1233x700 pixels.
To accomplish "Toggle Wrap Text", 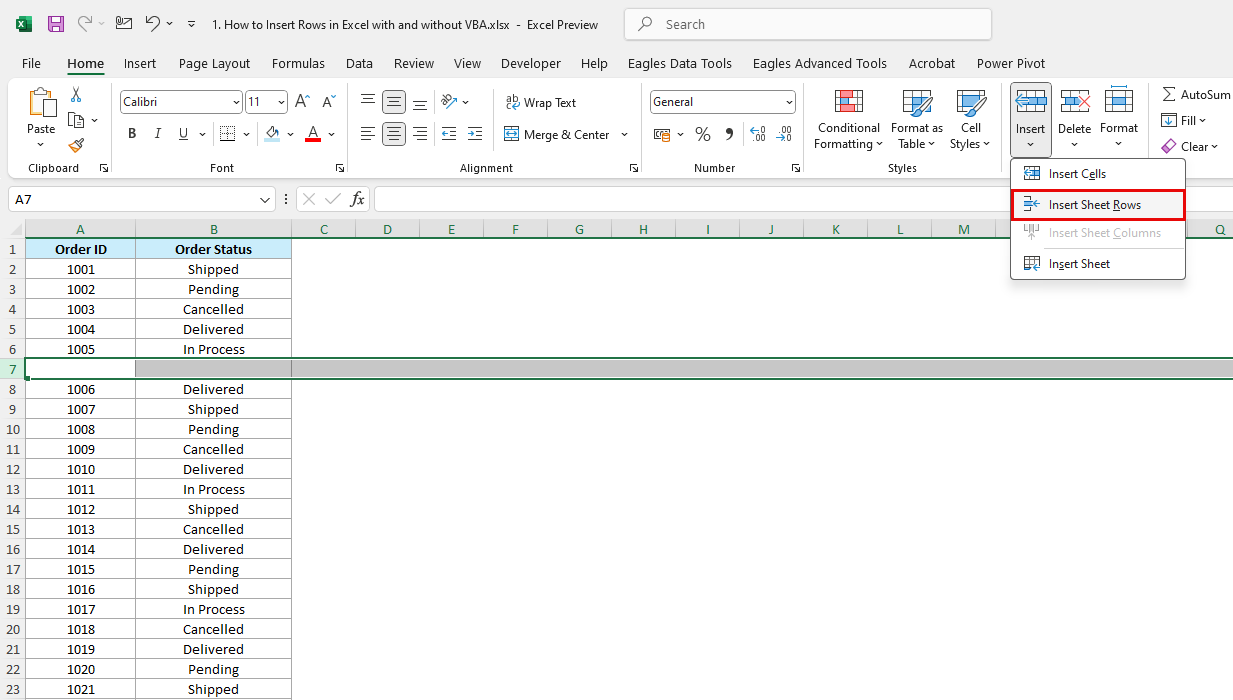I will pyautogui.click(x=541, y=102).
